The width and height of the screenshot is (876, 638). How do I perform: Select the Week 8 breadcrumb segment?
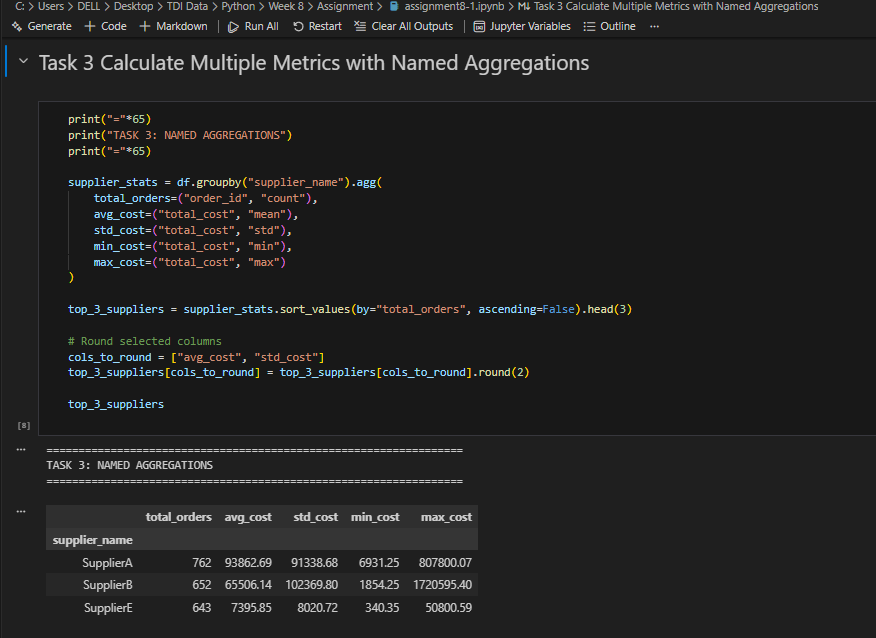(x=286, y=6)
